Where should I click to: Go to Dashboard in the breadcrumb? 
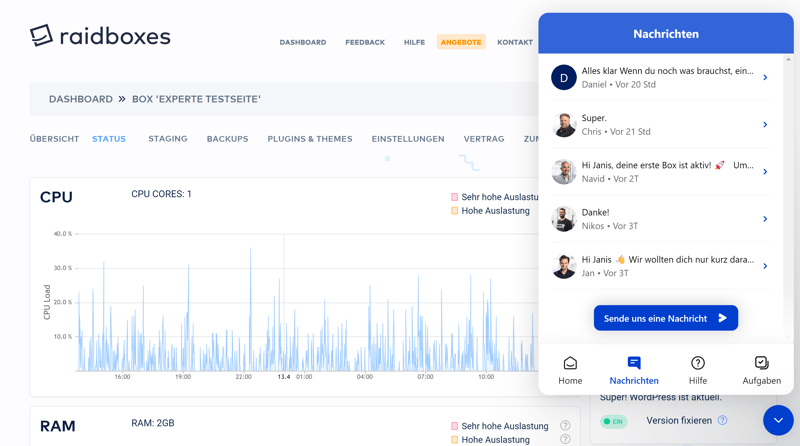pos(81,99)
